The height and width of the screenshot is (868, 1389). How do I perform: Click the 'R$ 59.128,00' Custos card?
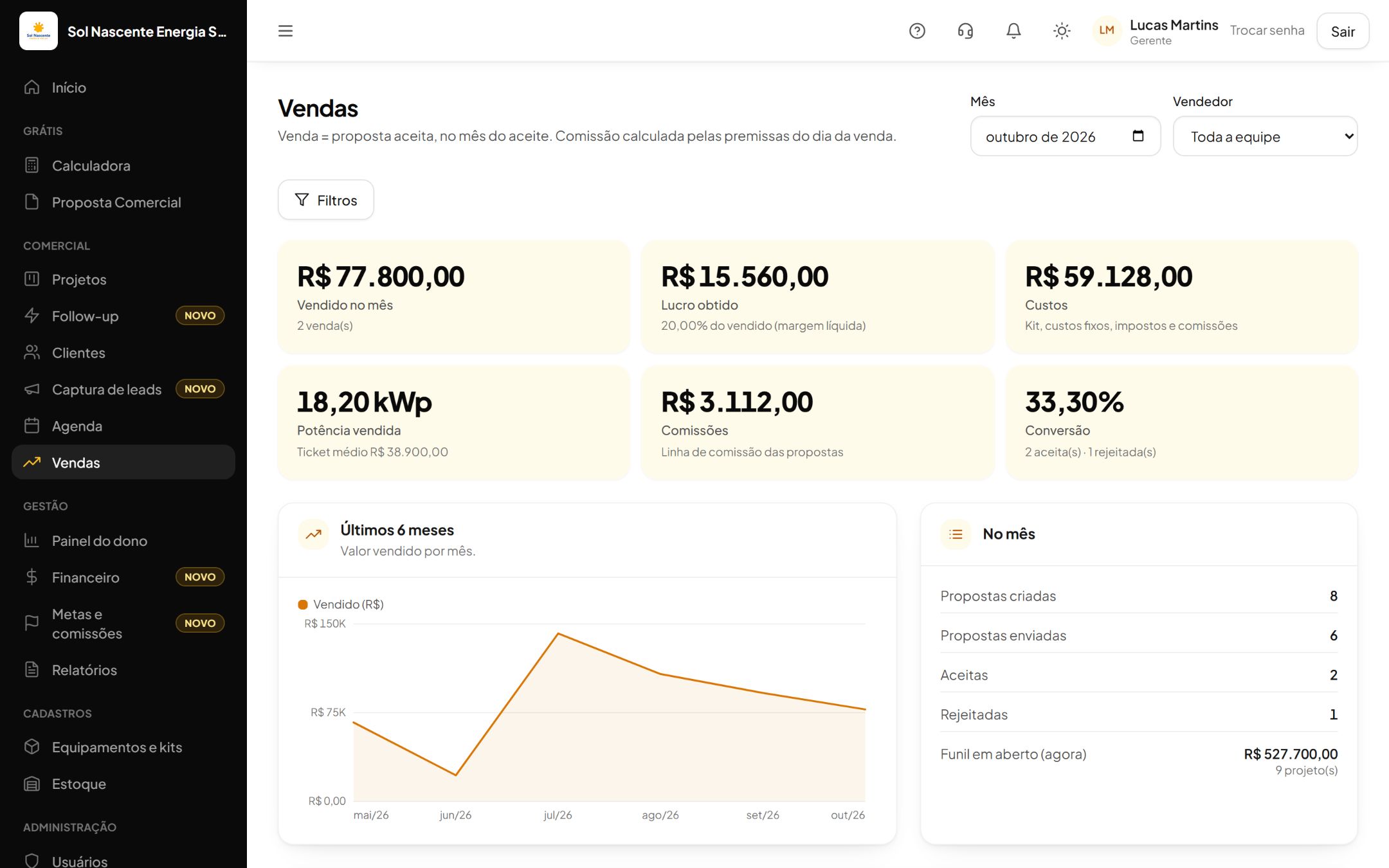pyautogui.click(x=1181, y=297)
